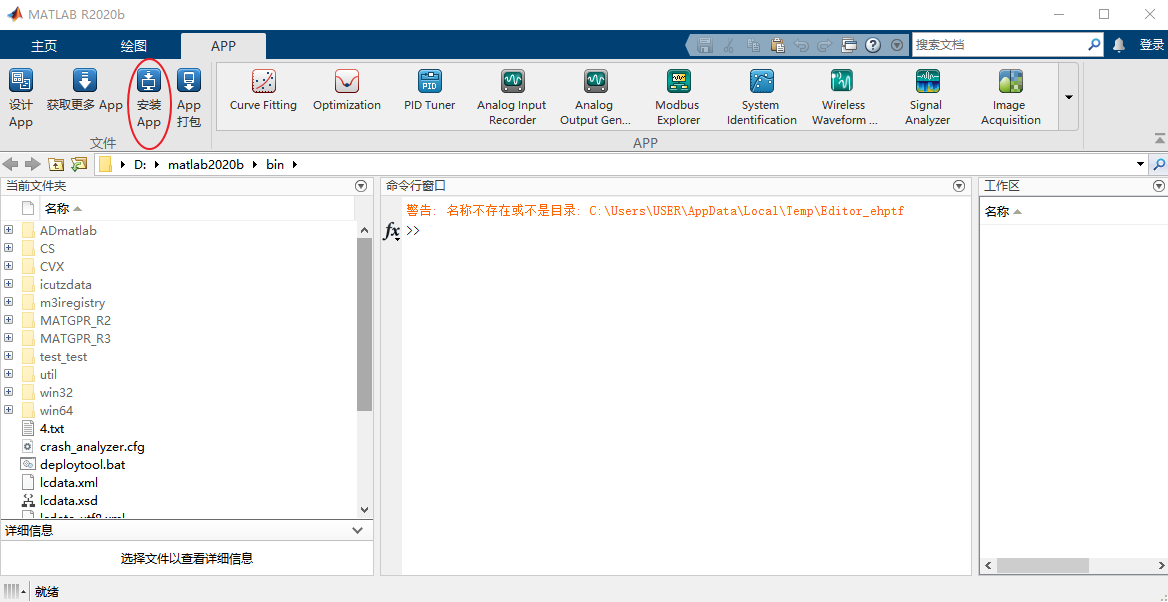Click the notification bell icon

(1118, 45)
